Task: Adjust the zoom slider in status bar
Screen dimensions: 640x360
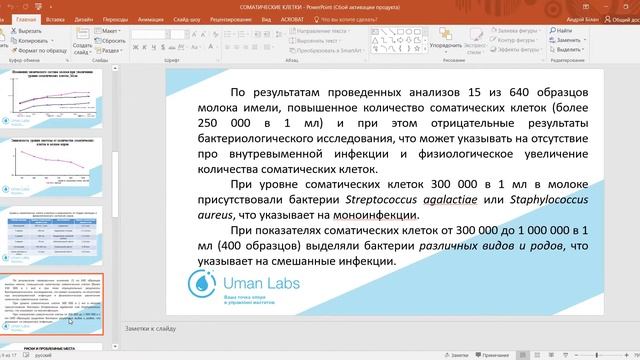Action: coord(596,355)
